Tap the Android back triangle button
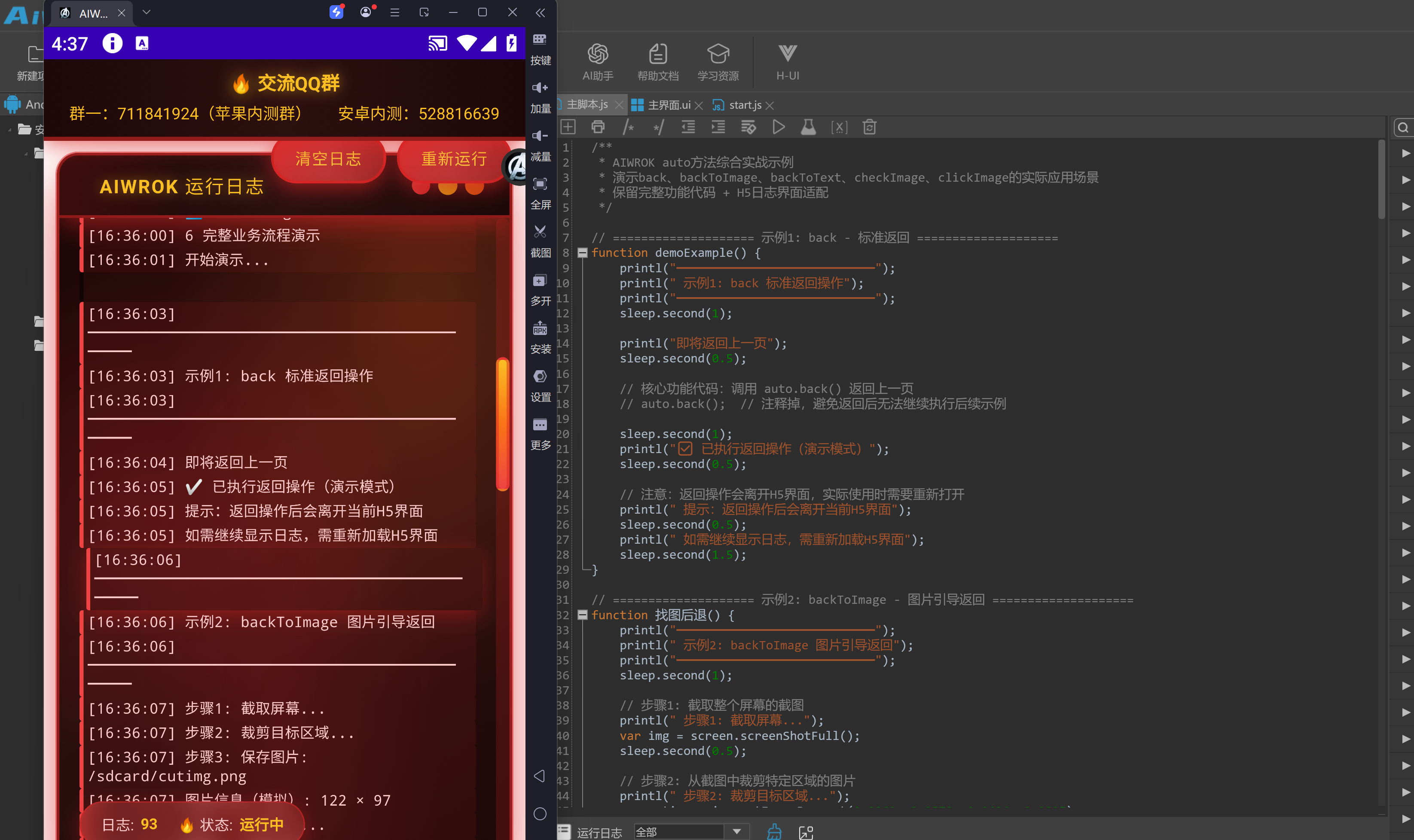 coord(540,776)
